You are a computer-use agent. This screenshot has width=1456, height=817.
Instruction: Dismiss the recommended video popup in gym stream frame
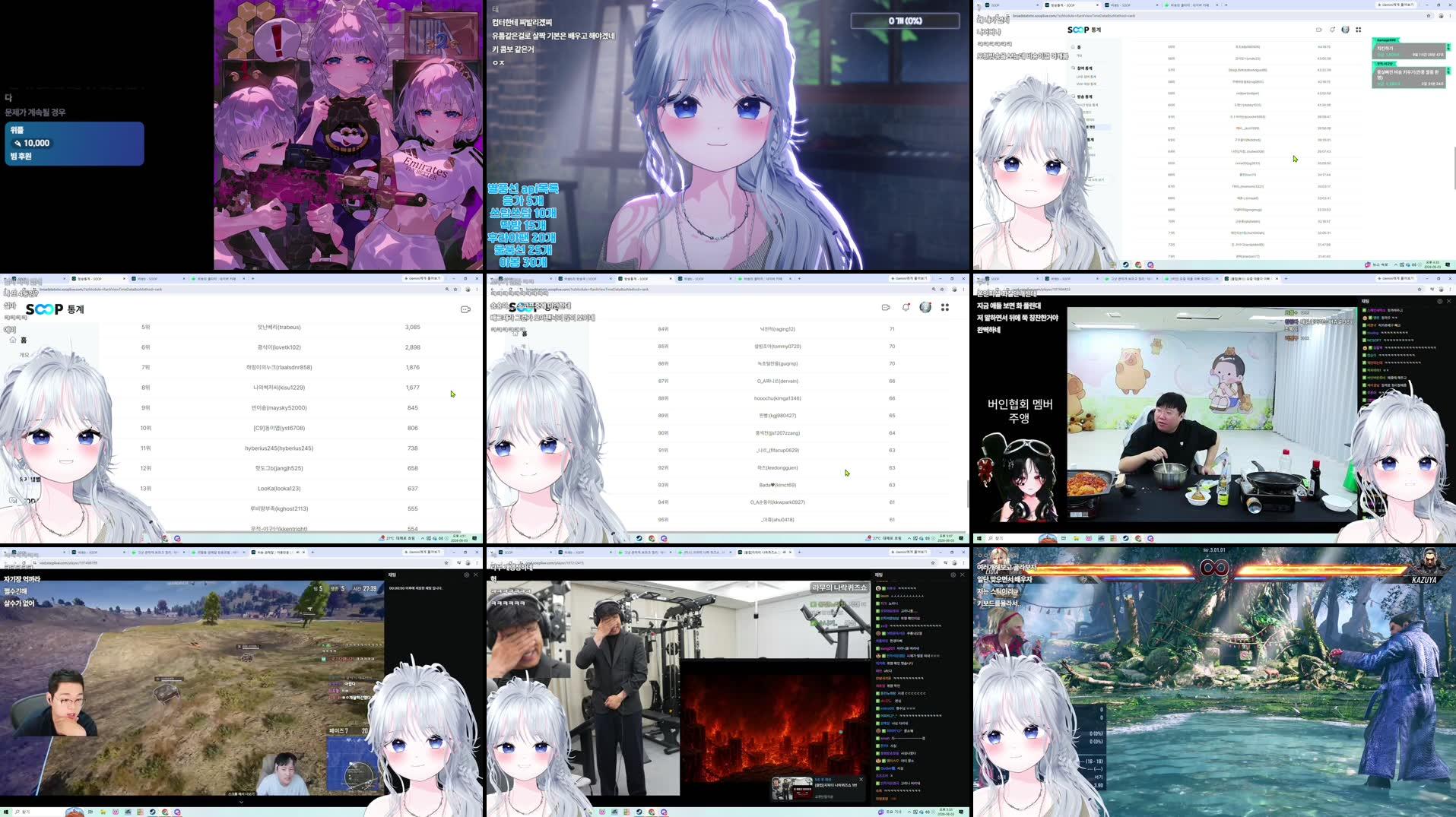[x=861, y=779]
